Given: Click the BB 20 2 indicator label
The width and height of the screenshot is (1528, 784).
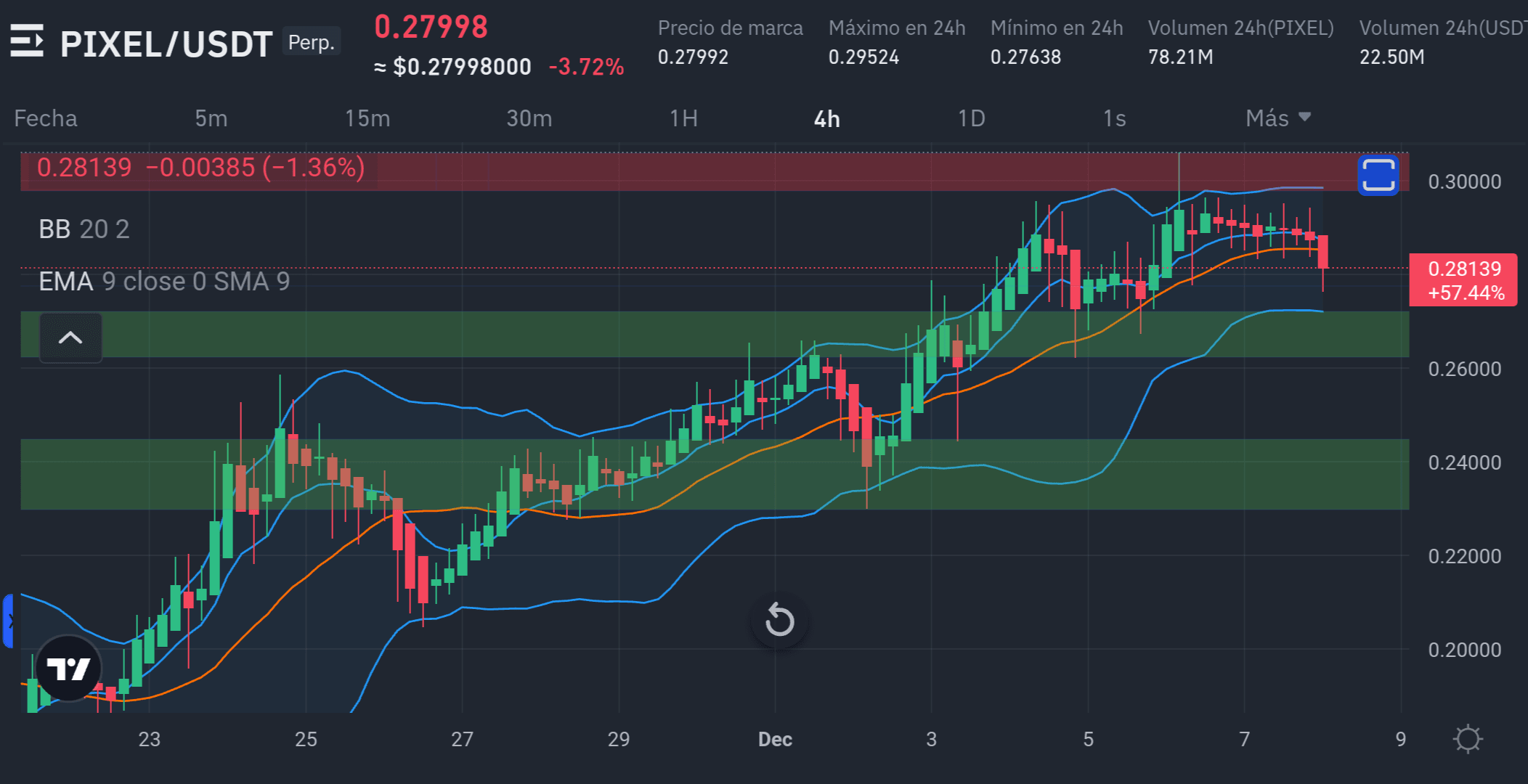Looking at the screenshot, I should pyautogui.click(x=84, y=229).
